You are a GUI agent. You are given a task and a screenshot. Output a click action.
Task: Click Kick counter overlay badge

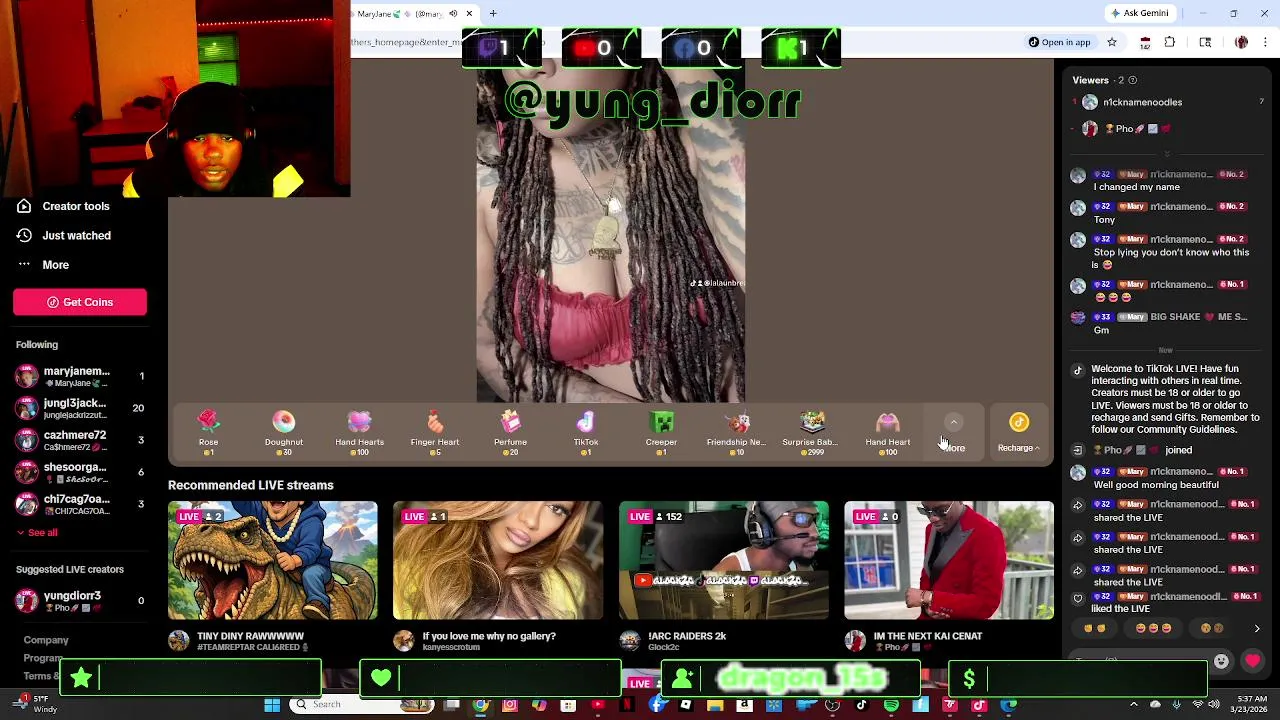(x=801, y=48)
